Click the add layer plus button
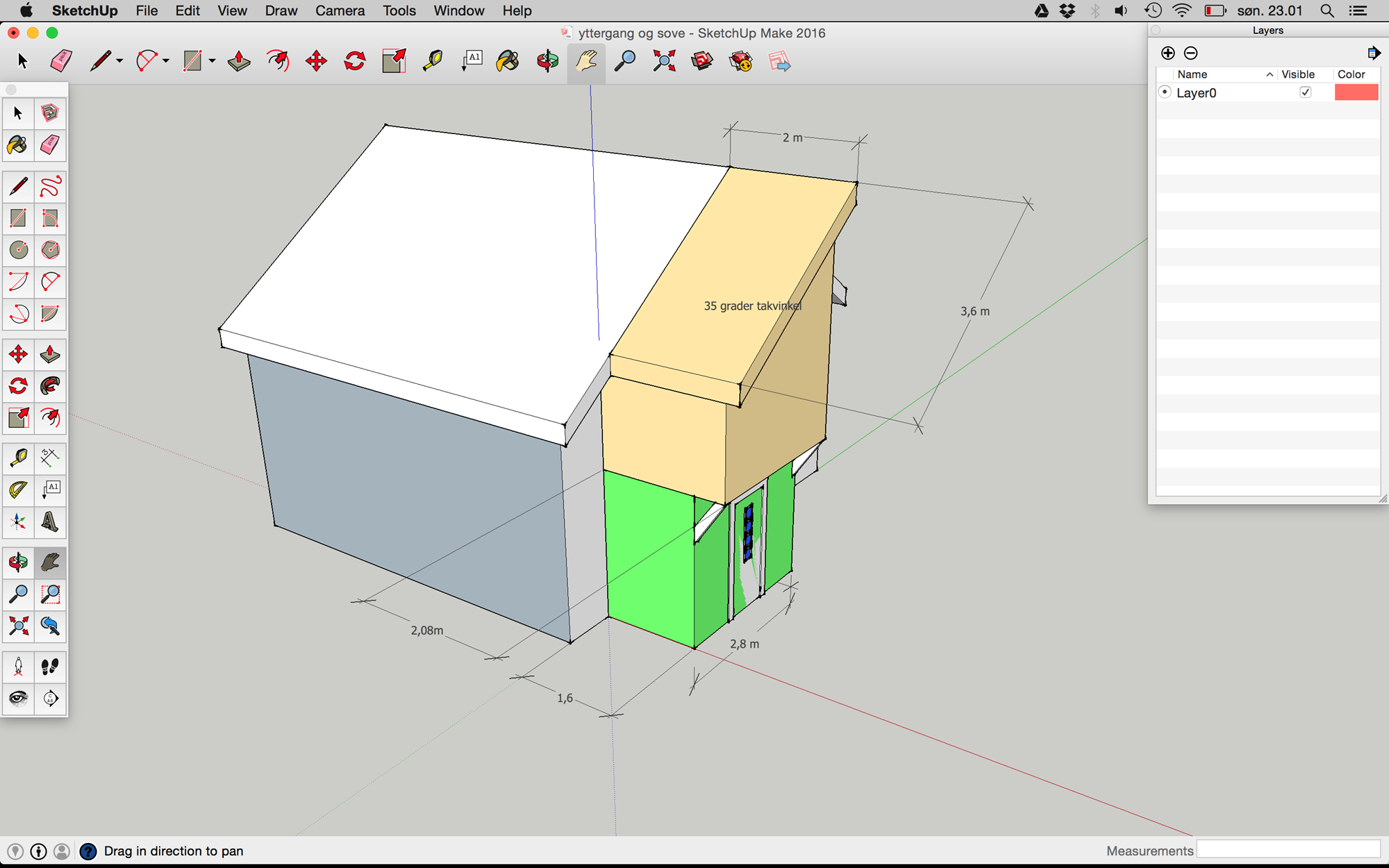 (x=1168, y=53)
